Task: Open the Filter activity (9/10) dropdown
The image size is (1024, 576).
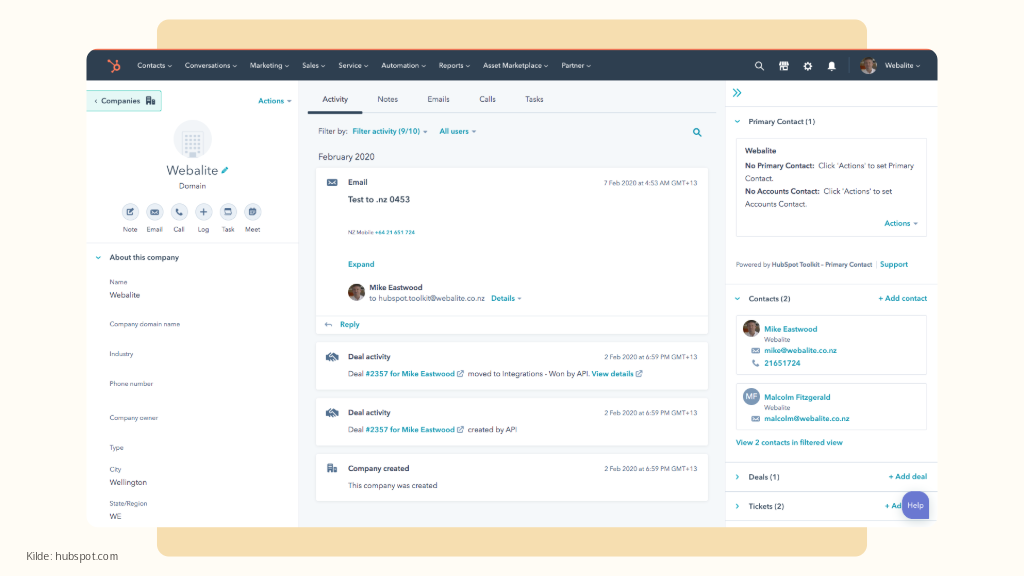Action: (x=390, y=132)
